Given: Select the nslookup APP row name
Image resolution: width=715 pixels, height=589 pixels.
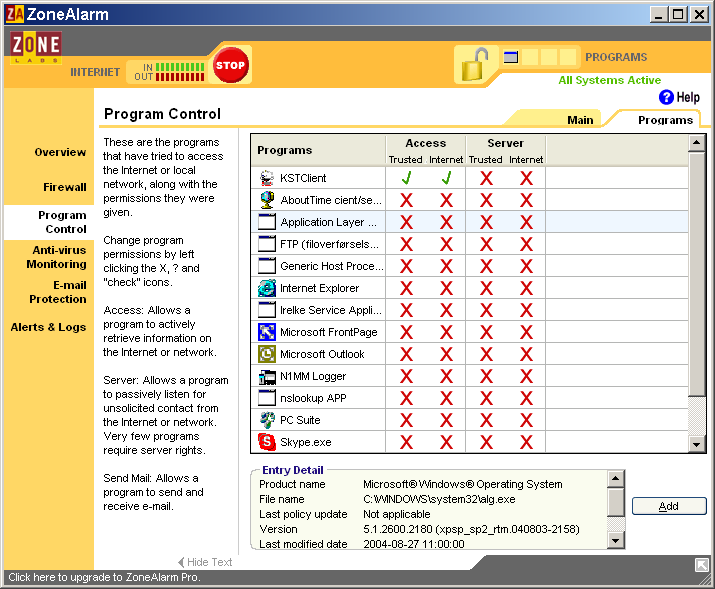Looking at the screenshot, I should 313,398.
